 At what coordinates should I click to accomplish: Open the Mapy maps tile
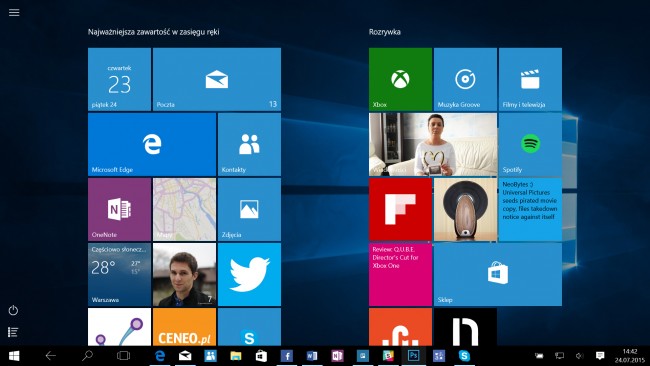coord(184,209)
